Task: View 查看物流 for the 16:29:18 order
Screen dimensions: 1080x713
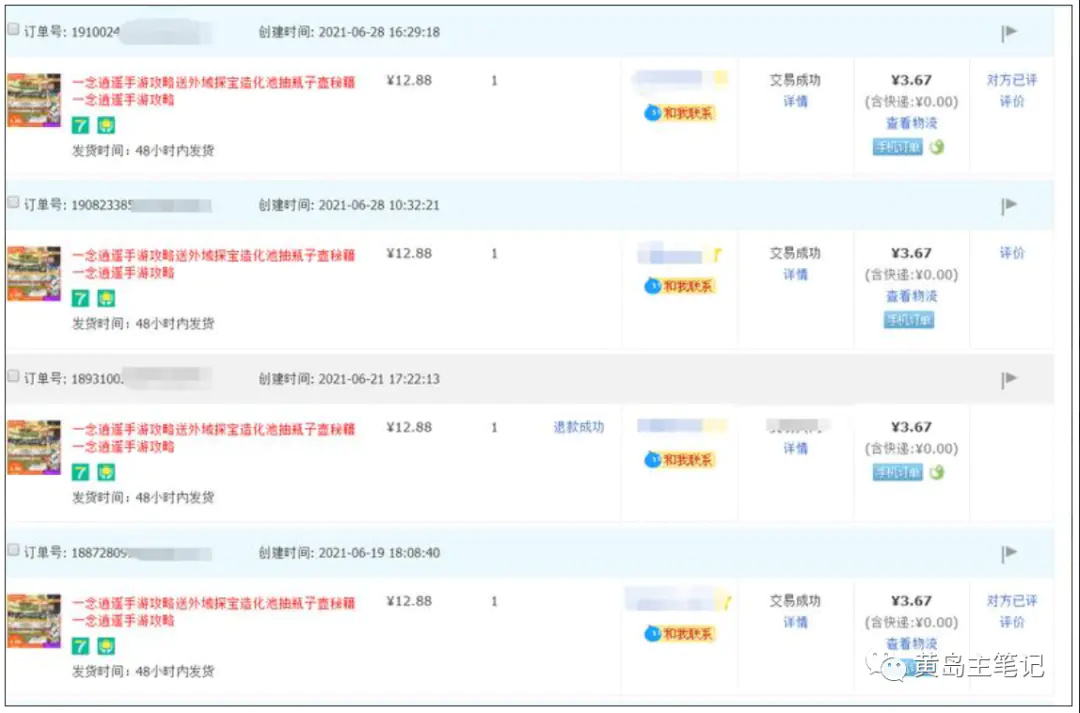Action: (911, 123)
